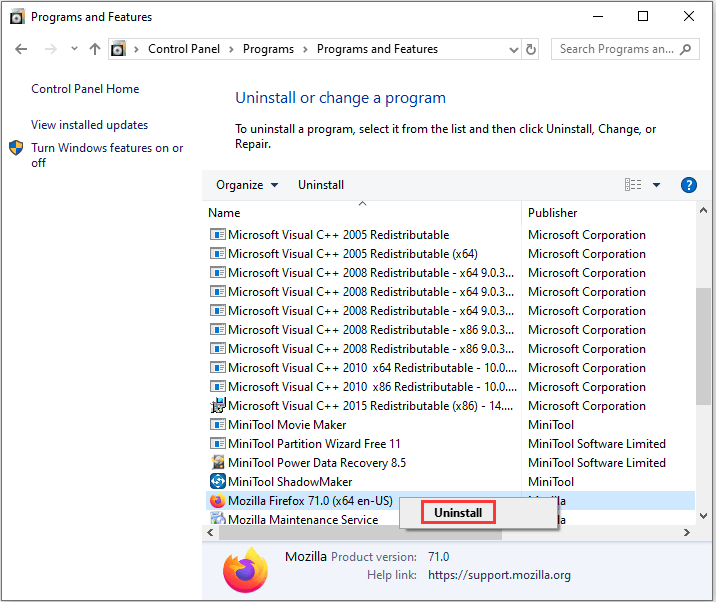Open Turn Windows features on or off

point(107,155)
